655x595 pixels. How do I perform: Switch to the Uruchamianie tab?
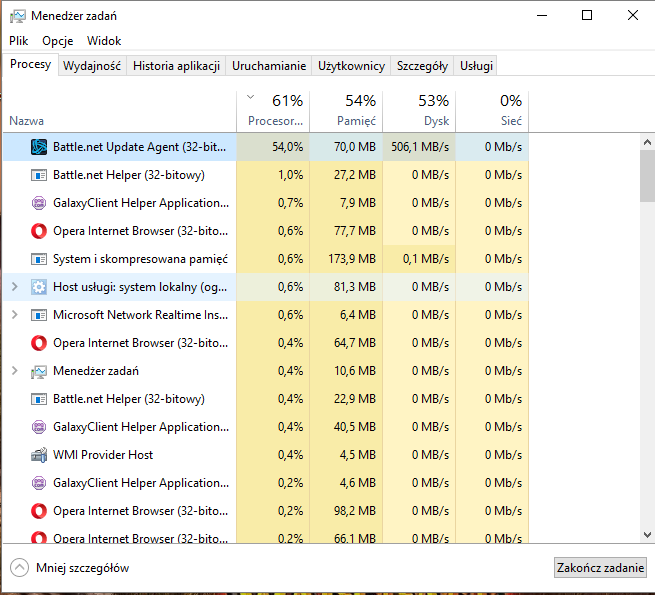(x=269, y=66)
